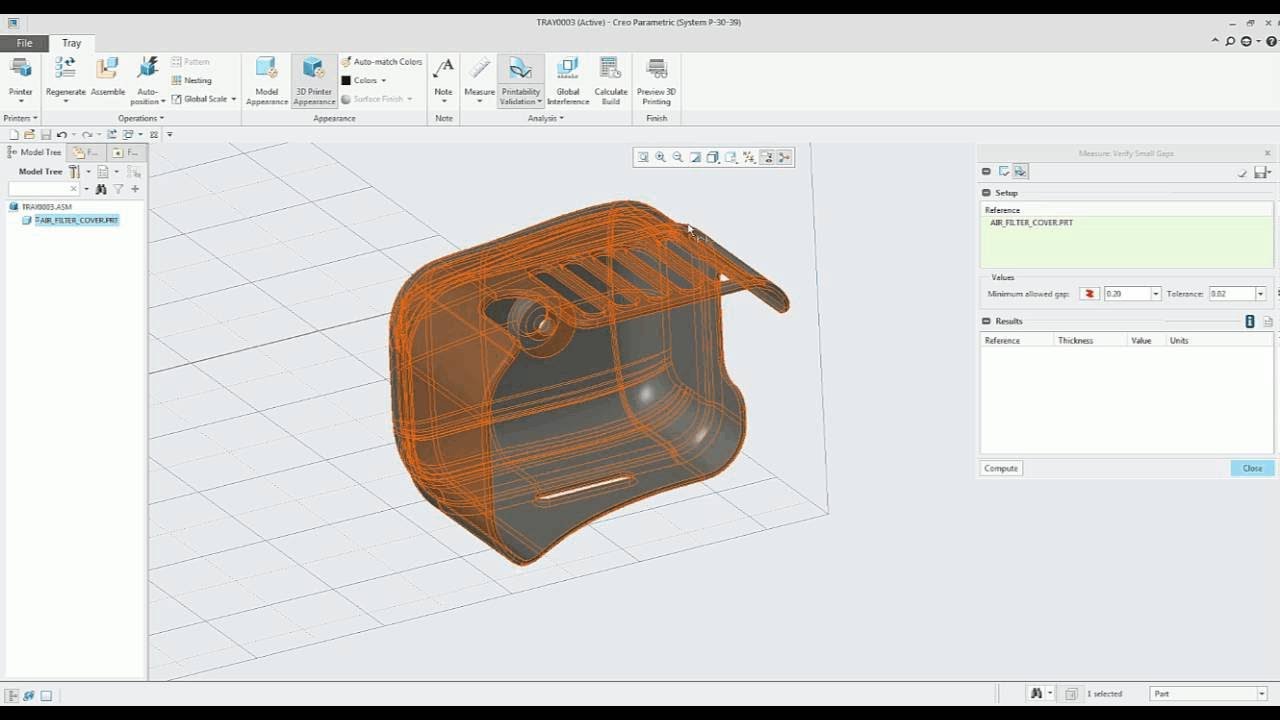Open the Search icon in the title bar
Viewport: 1280px width, 720px height.
(x=1230, y=41)
